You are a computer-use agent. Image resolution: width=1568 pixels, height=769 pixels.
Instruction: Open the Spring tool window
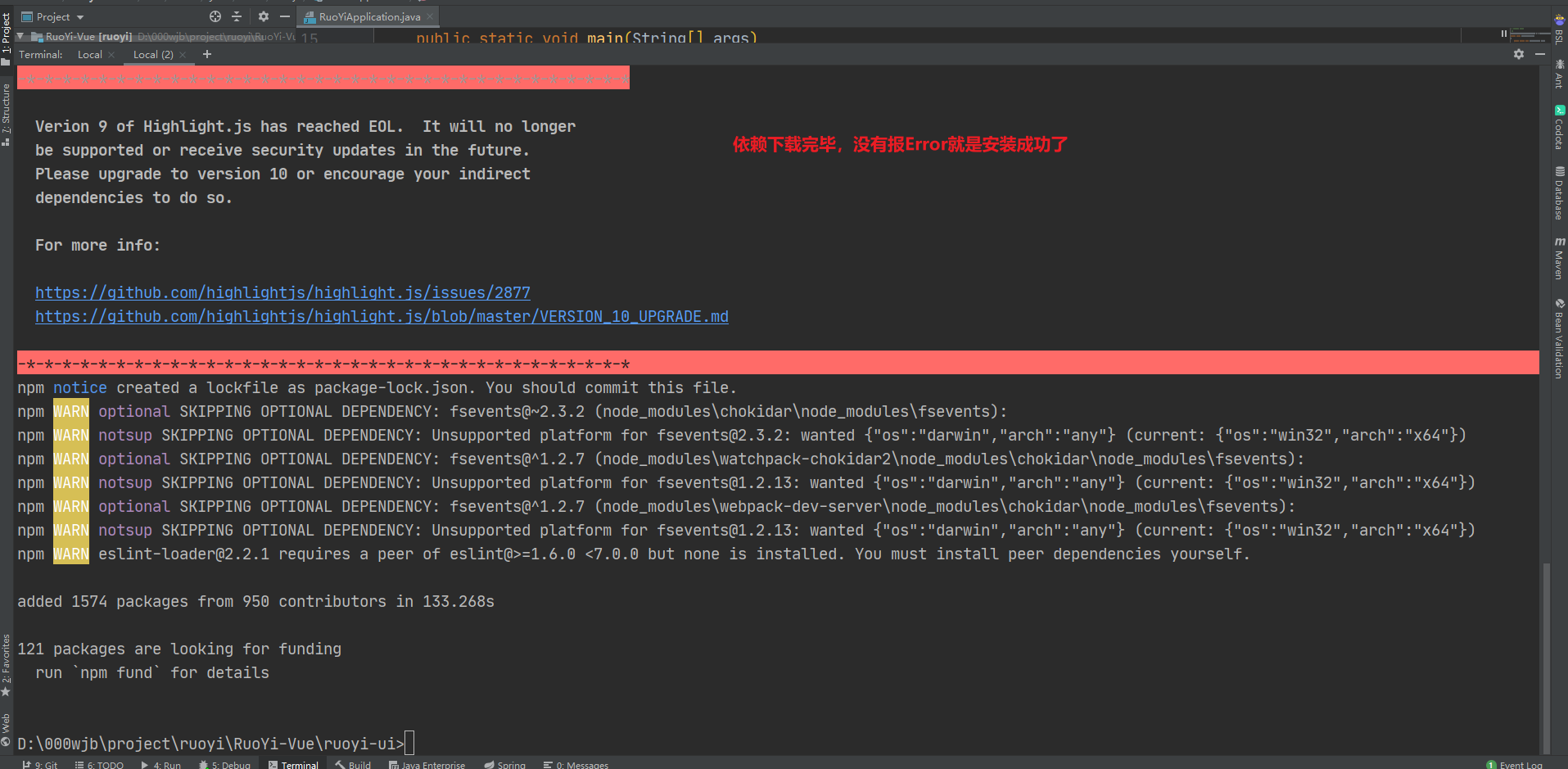click(x=504, y=764)
